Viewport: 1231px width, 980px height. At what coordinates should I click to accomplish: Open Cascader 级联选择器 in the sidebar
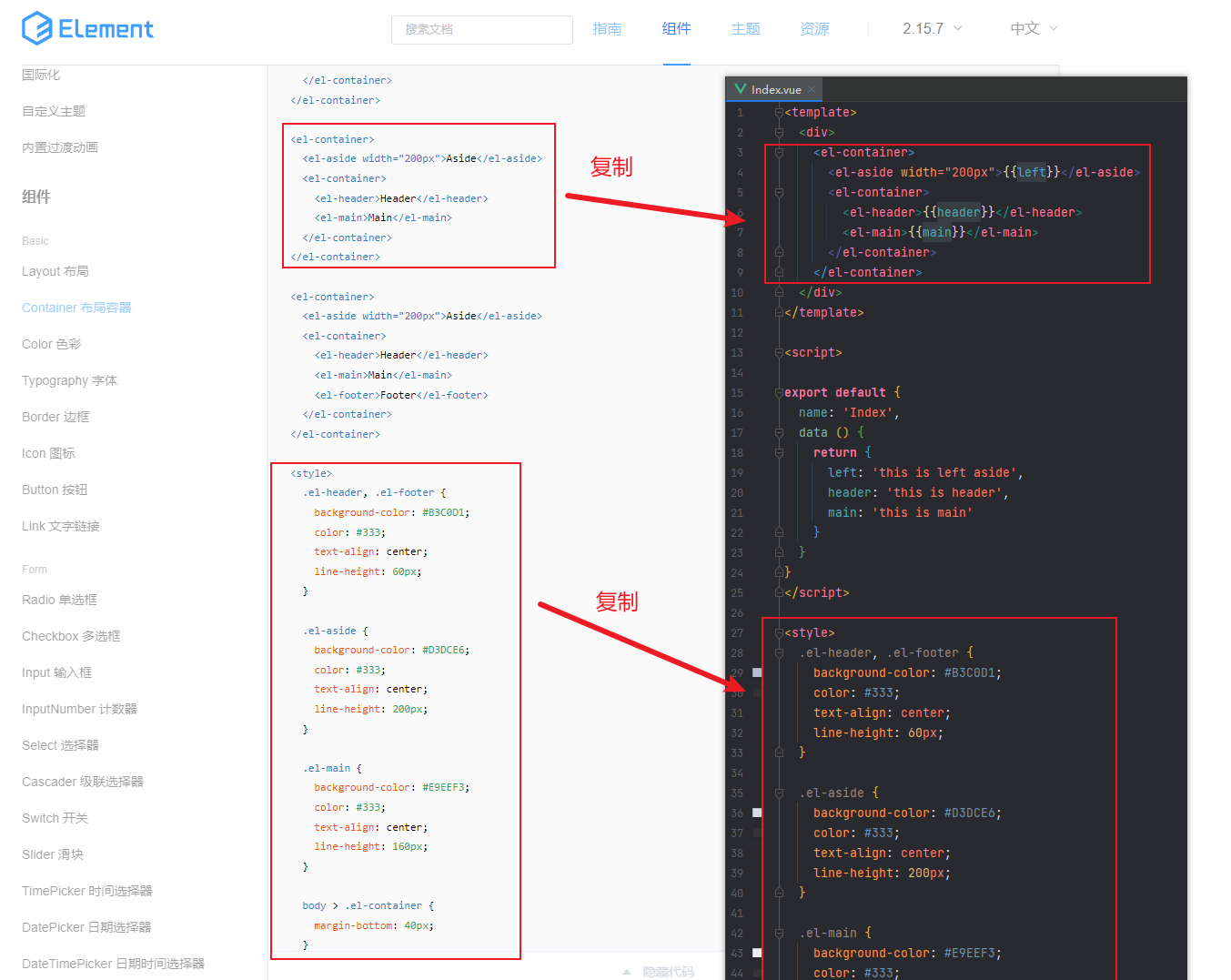pyautogui.click(x=83, y=782)
